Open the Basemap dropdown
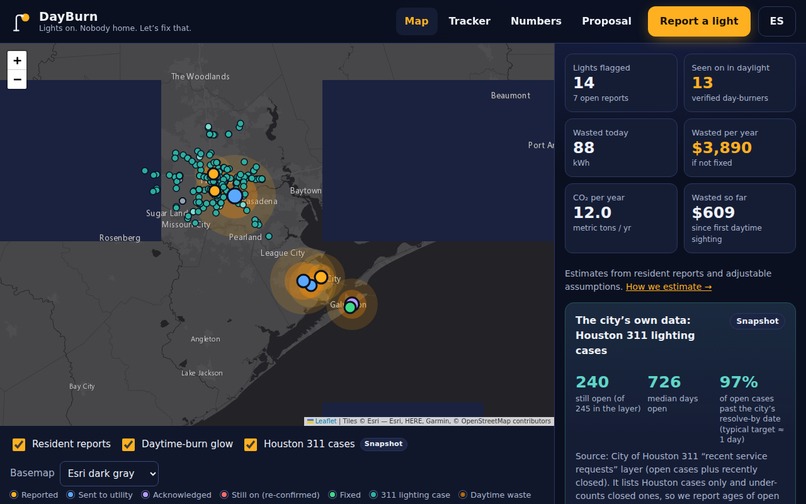The width and height of the screenshot is (806, 504). tap(109, 474)
